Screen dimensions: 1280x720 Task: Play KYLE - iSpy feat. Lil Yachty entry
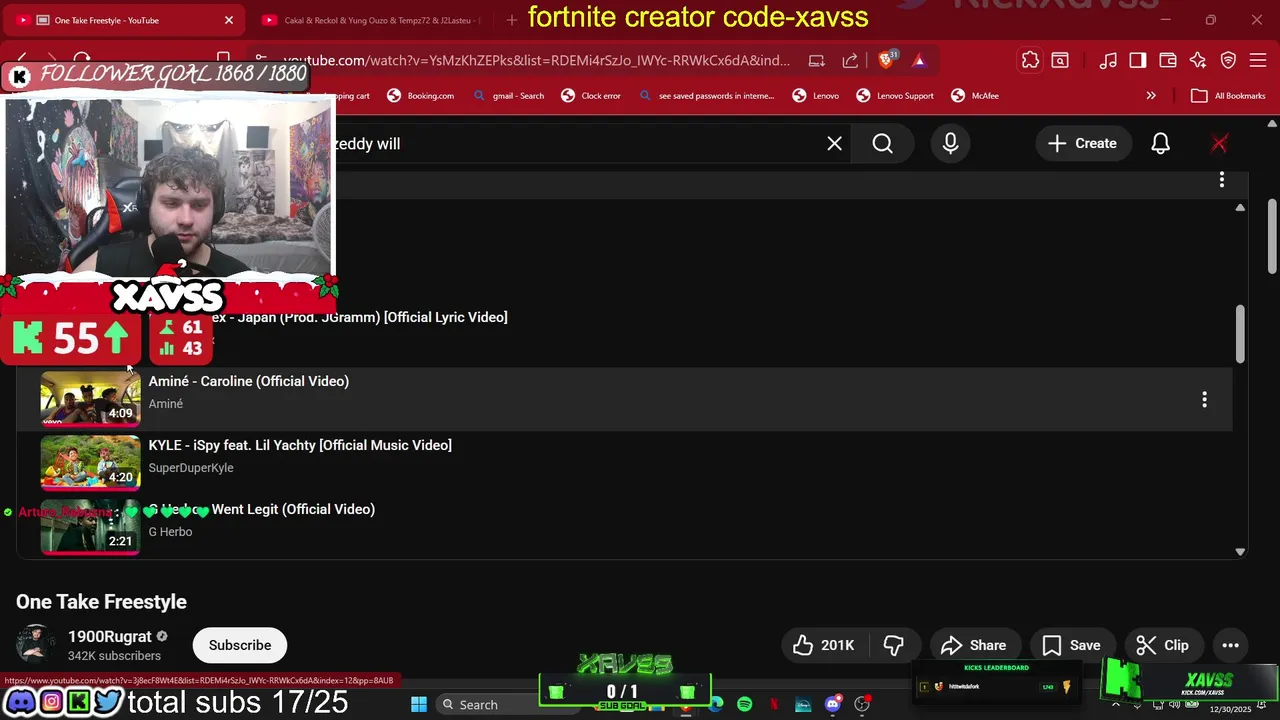pyautogui.click(x=300, y=445)
